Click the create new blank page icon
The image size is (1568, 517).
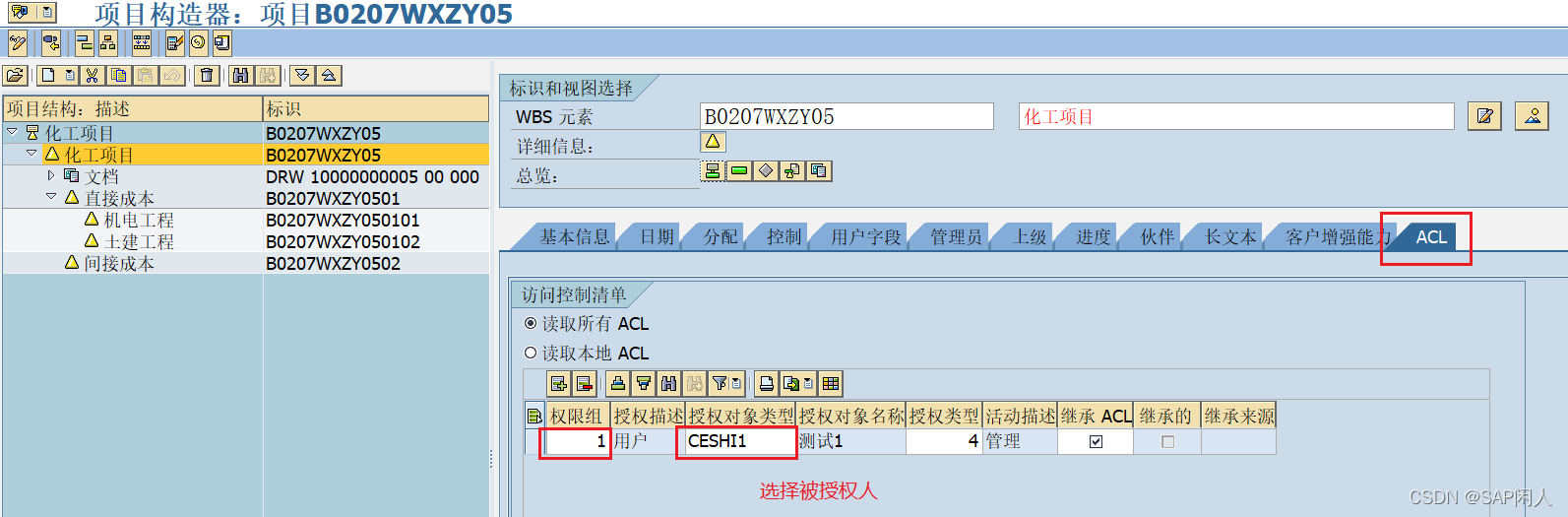click(x=48, y=75)
